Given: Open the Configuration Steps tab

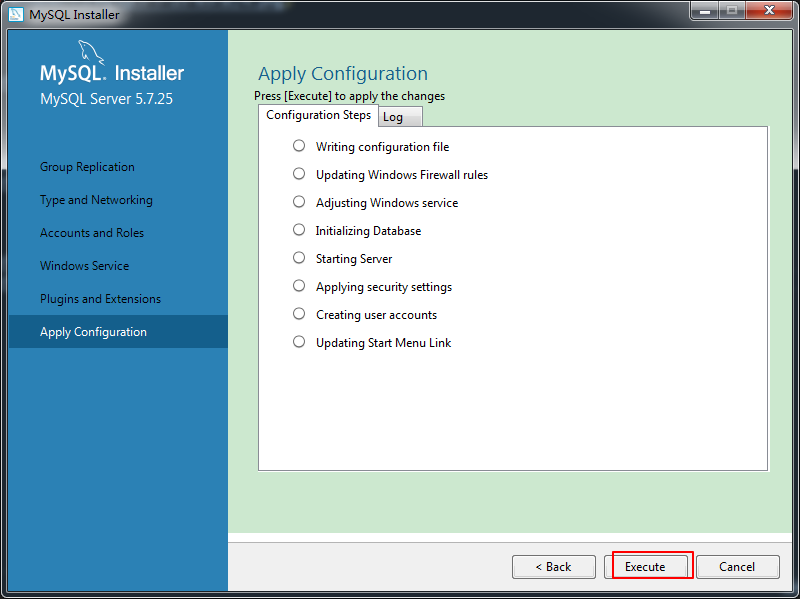Looking at the screenshot, I should pos(318,116).
